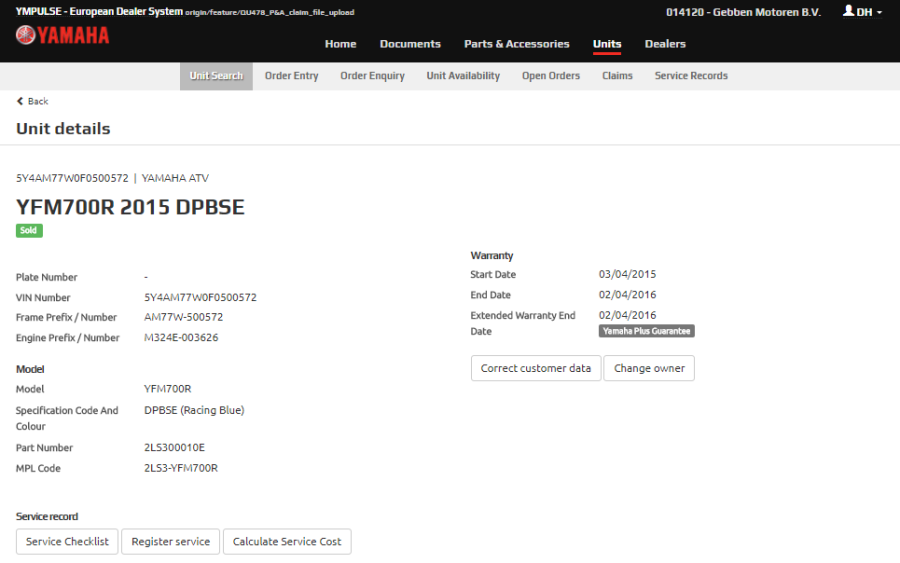This screenshot has height=563, width=900.
Task: Go to the Home menu
Action: (x=340, y=44)
